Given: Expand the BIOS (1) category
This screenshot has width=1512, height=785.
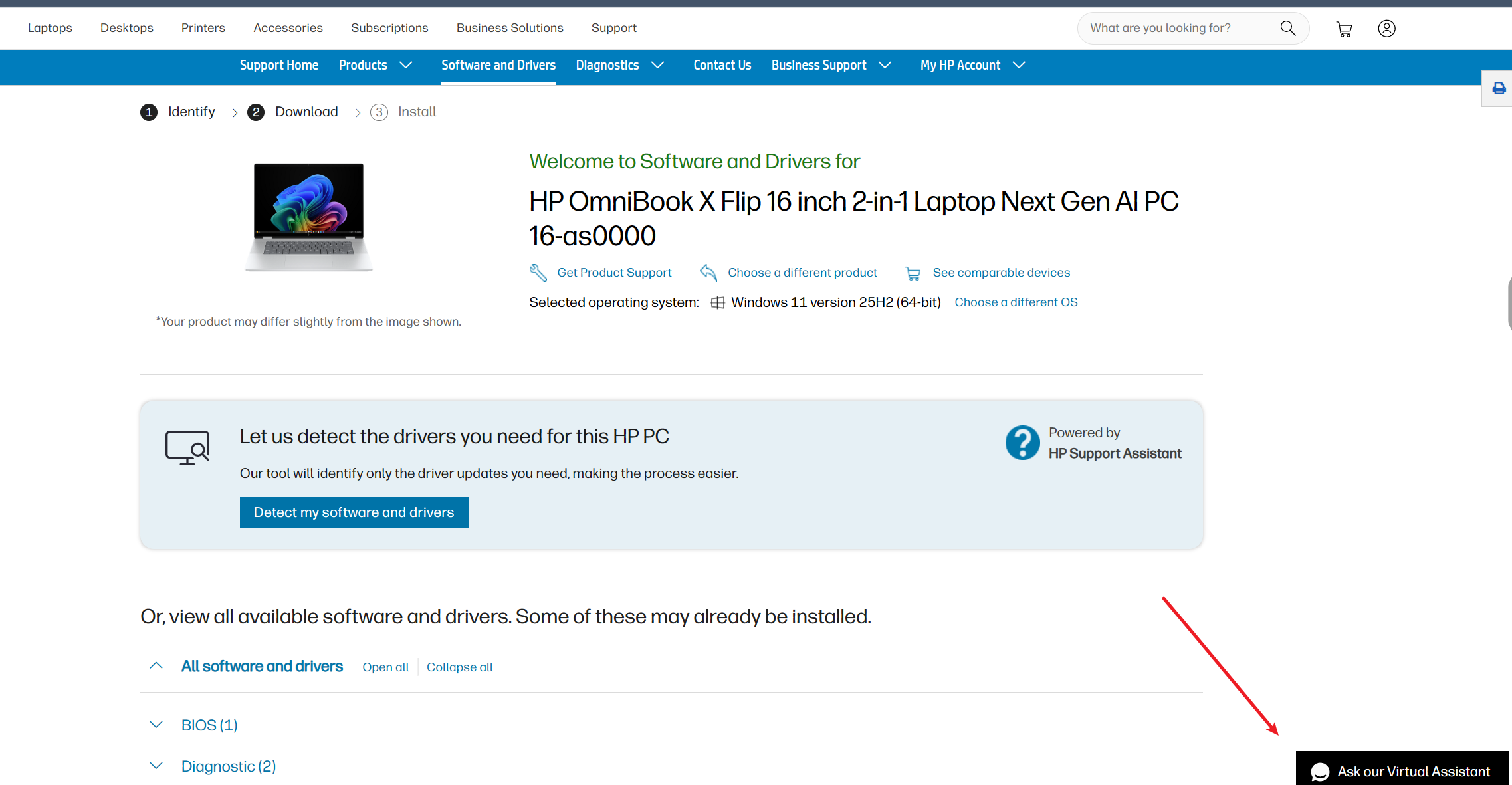Looking at the screenshot, I should coord(156,725).
